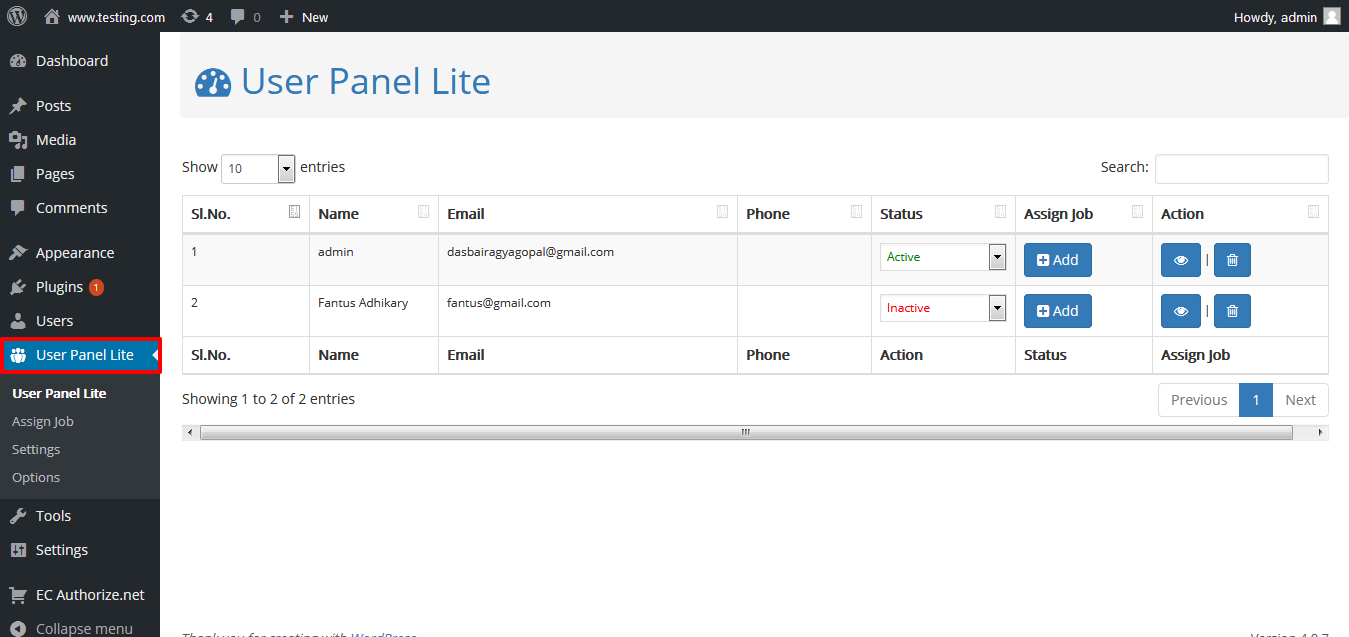Click the admin avatar icon
This screenshot has width=1349, height=637.
pos(1331,16)
